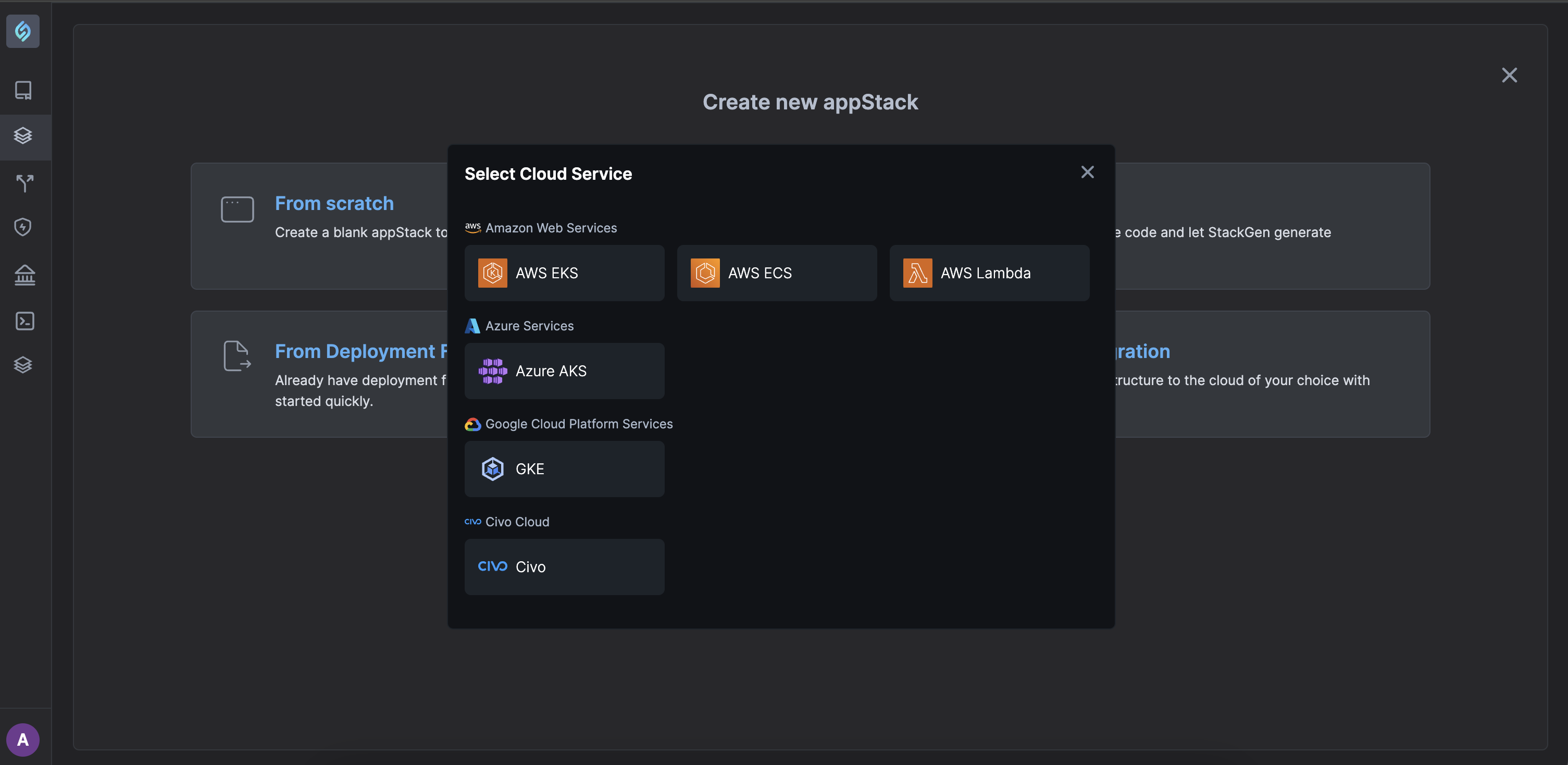The width and height of the screenshot is (1568, 765).
Task: Select the Azure AKS service option
Action: (564, 371)
